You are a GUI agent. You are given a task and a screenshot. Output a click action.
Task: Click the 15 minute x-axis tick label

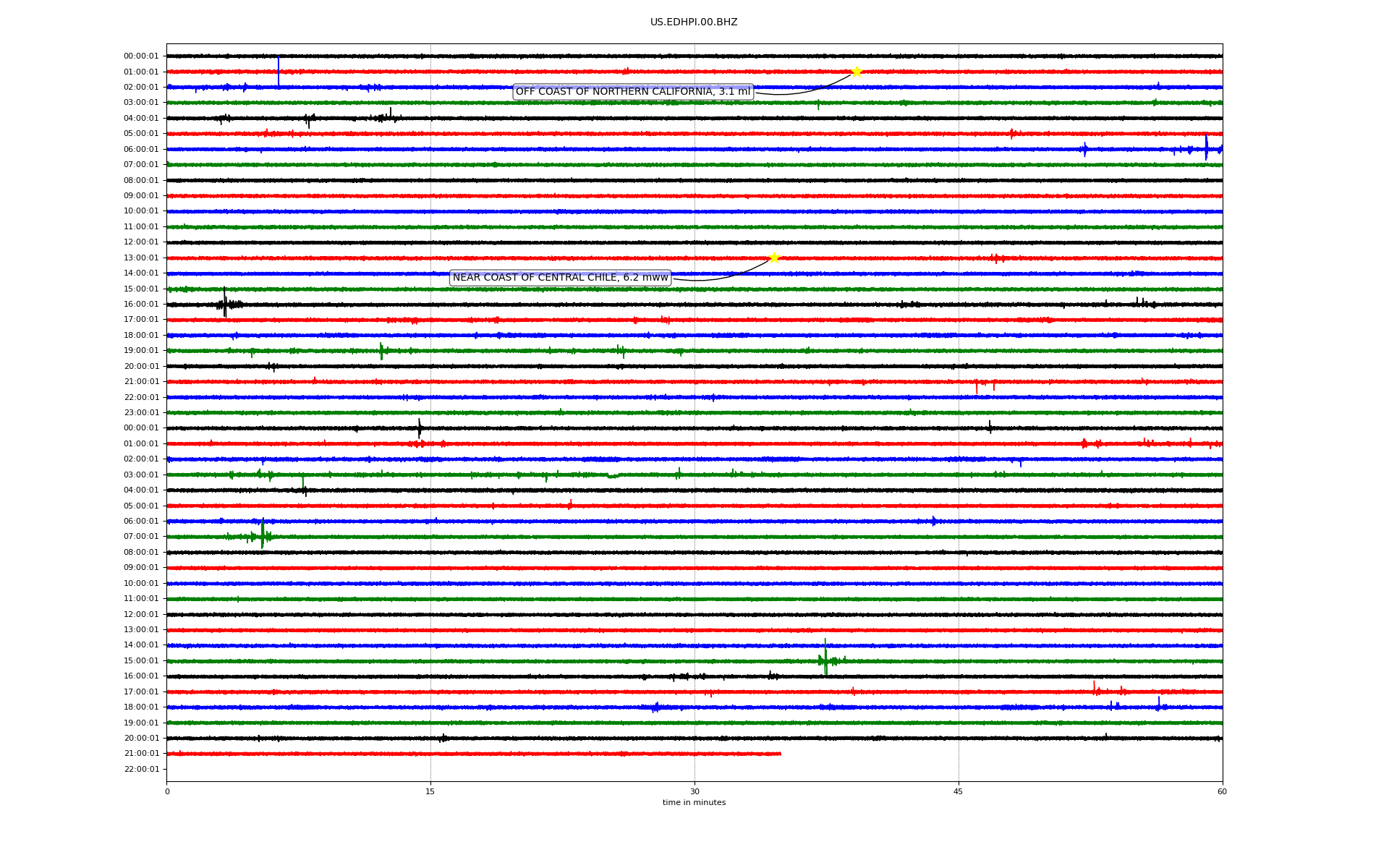pos(430,791)
